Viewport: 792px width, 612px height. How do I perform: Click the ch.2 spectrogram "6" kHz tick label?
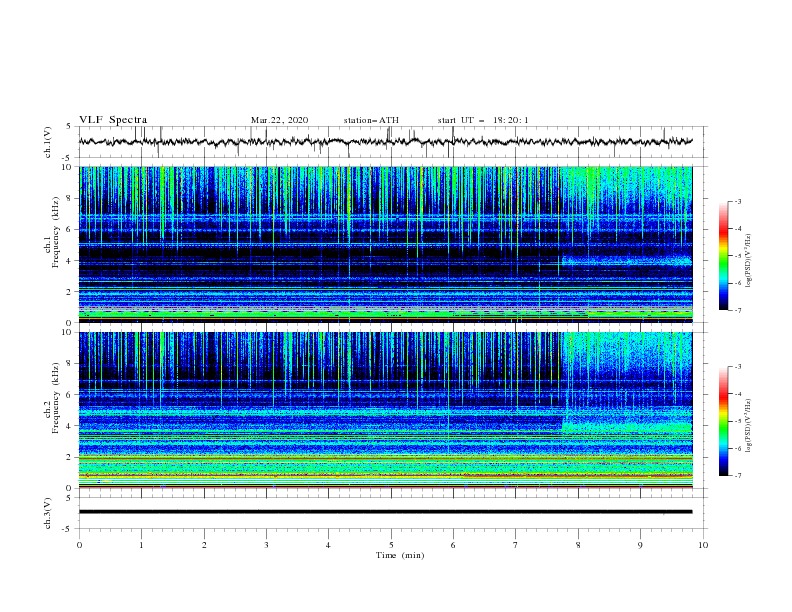pyautogui.click(x=71, y=395)
